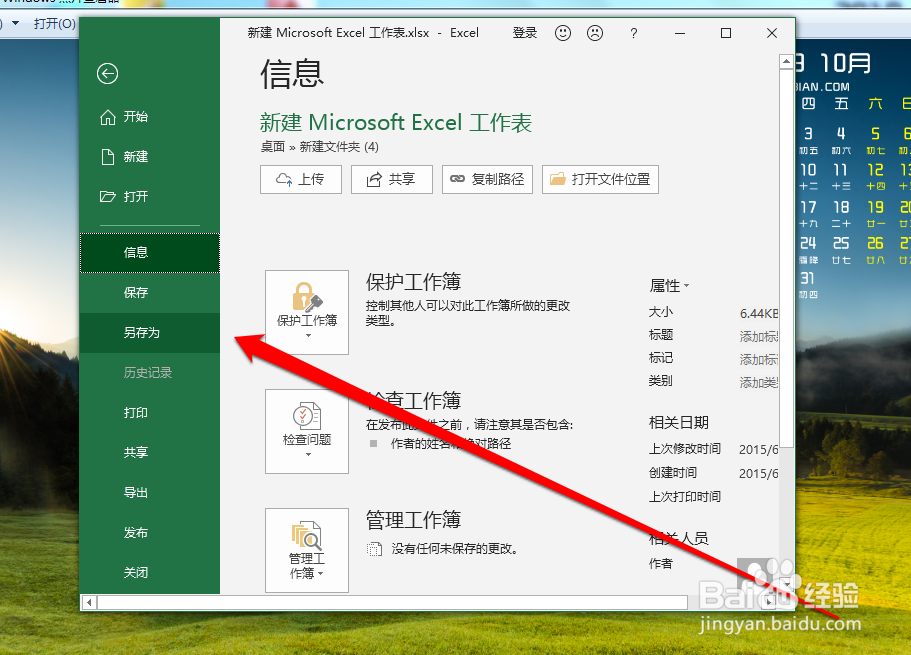This screenshot has height=655, width=911.
Task: Click the 大小 value 6.44KB
Action: coord(759,314)
